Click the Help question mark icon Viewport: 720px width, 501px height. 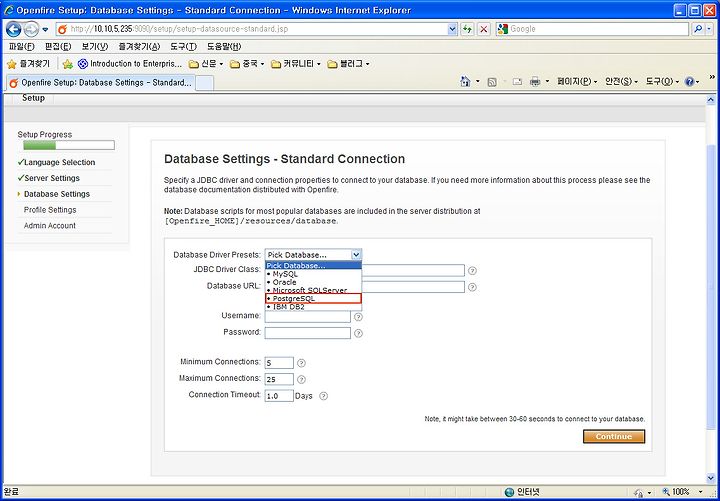689,82
